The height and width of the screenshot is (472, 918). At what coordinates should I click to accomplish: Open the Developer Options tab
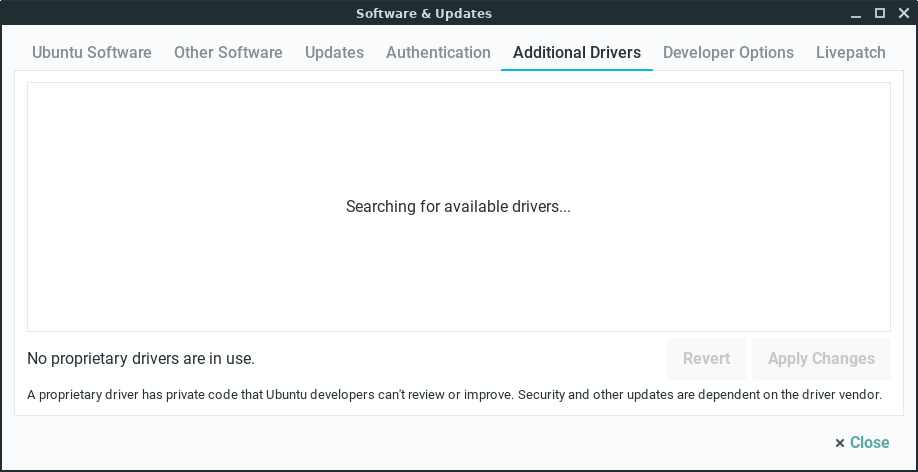[x=728, y=52]
